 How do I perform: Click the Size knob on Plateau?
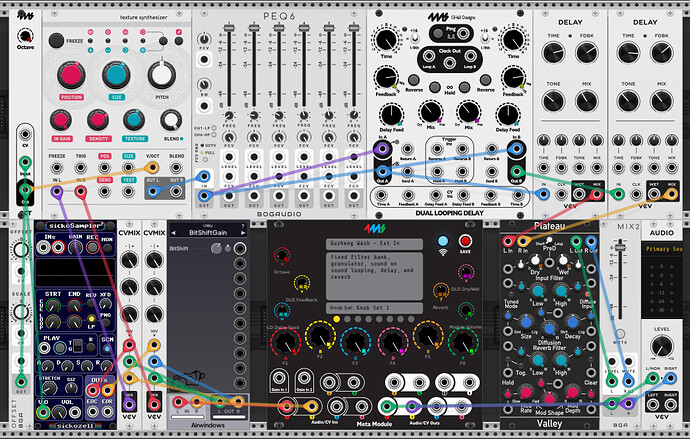tap(526, 322)
